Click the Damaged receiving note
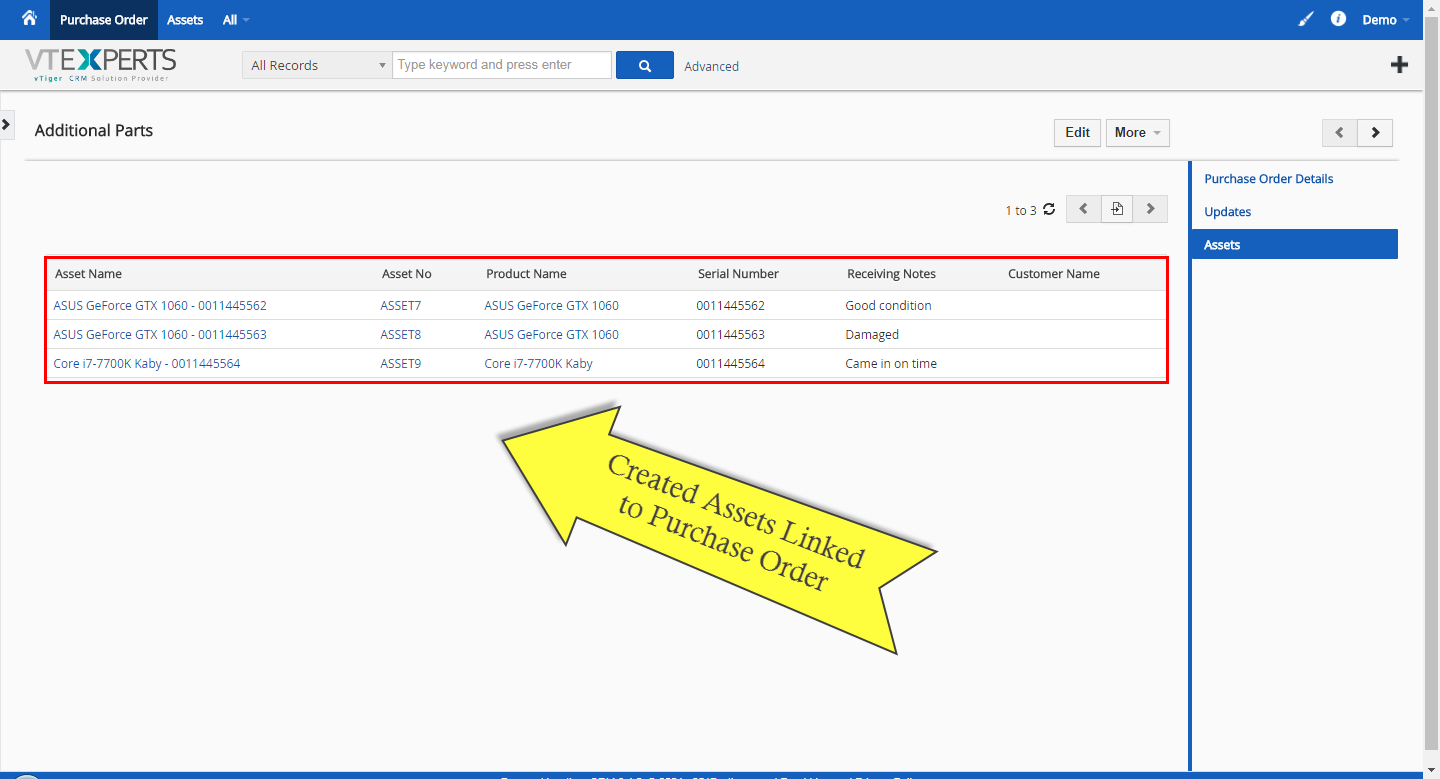 (872, 335)
